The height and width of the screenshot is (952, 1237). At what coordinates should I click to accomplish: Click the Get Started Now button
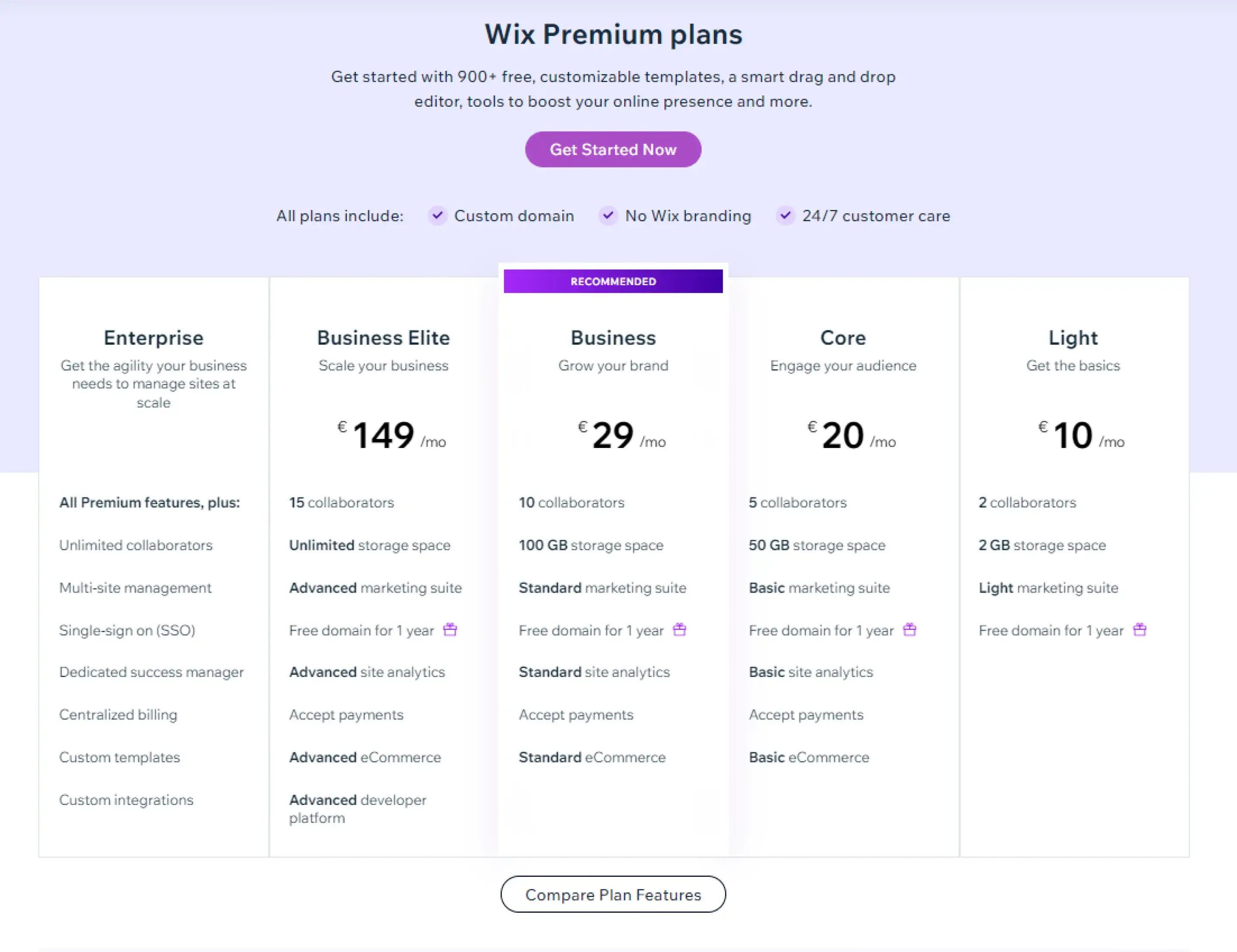coord(613,149)
